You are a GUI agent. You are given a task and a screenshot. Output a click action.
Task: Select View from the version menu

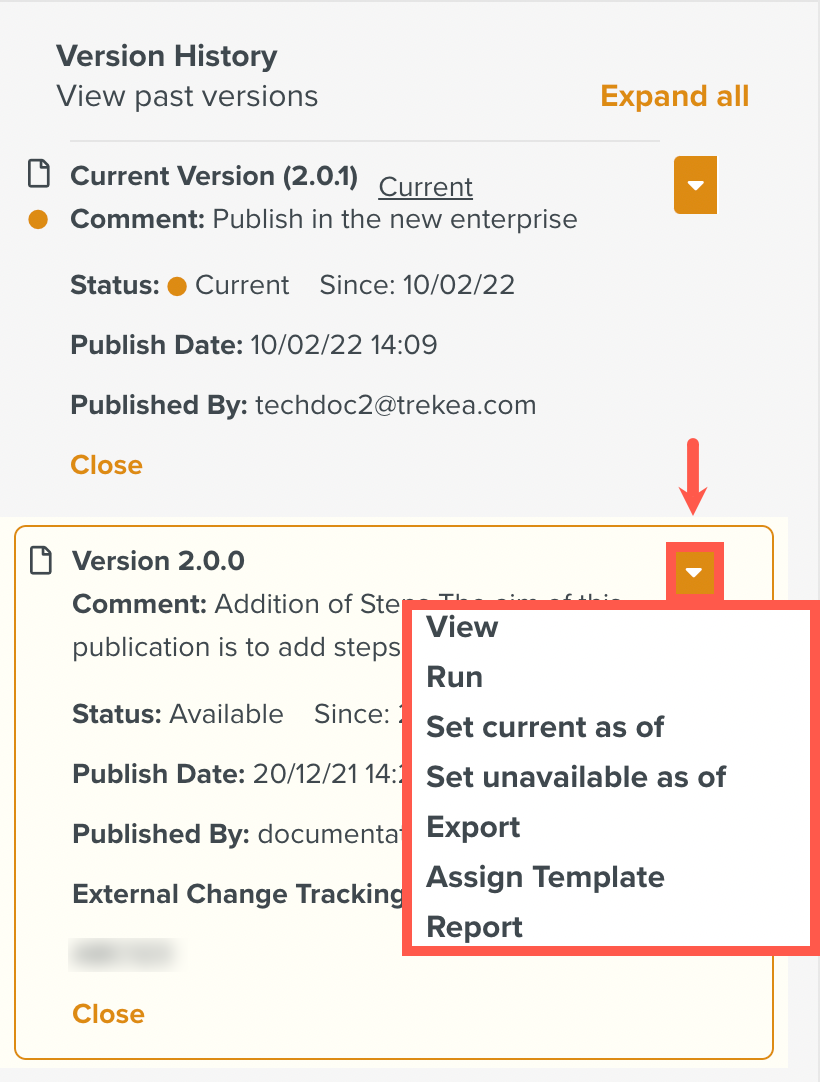[462, 627]
